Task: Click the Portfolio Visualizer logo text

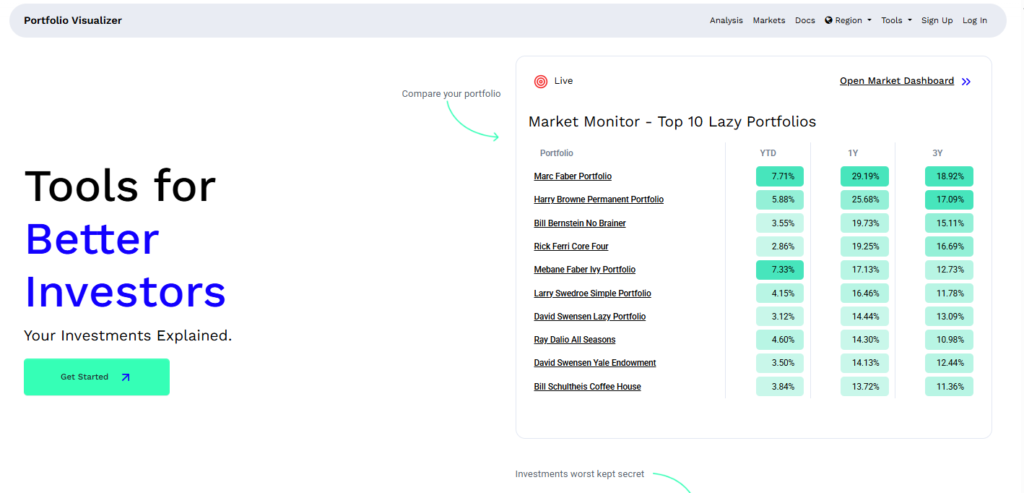Action: tap(73, 20)
